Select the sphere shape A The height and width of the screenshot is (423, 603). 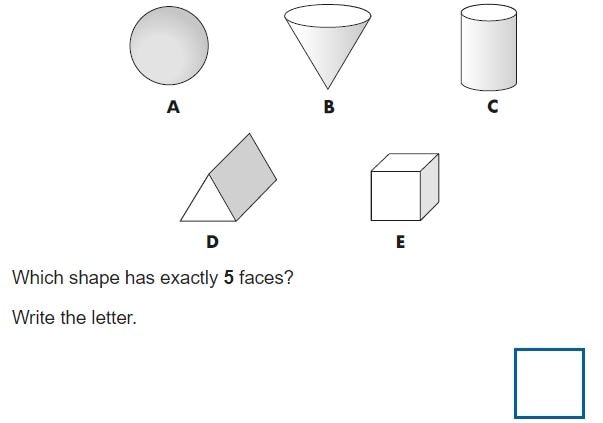(169, 45)
